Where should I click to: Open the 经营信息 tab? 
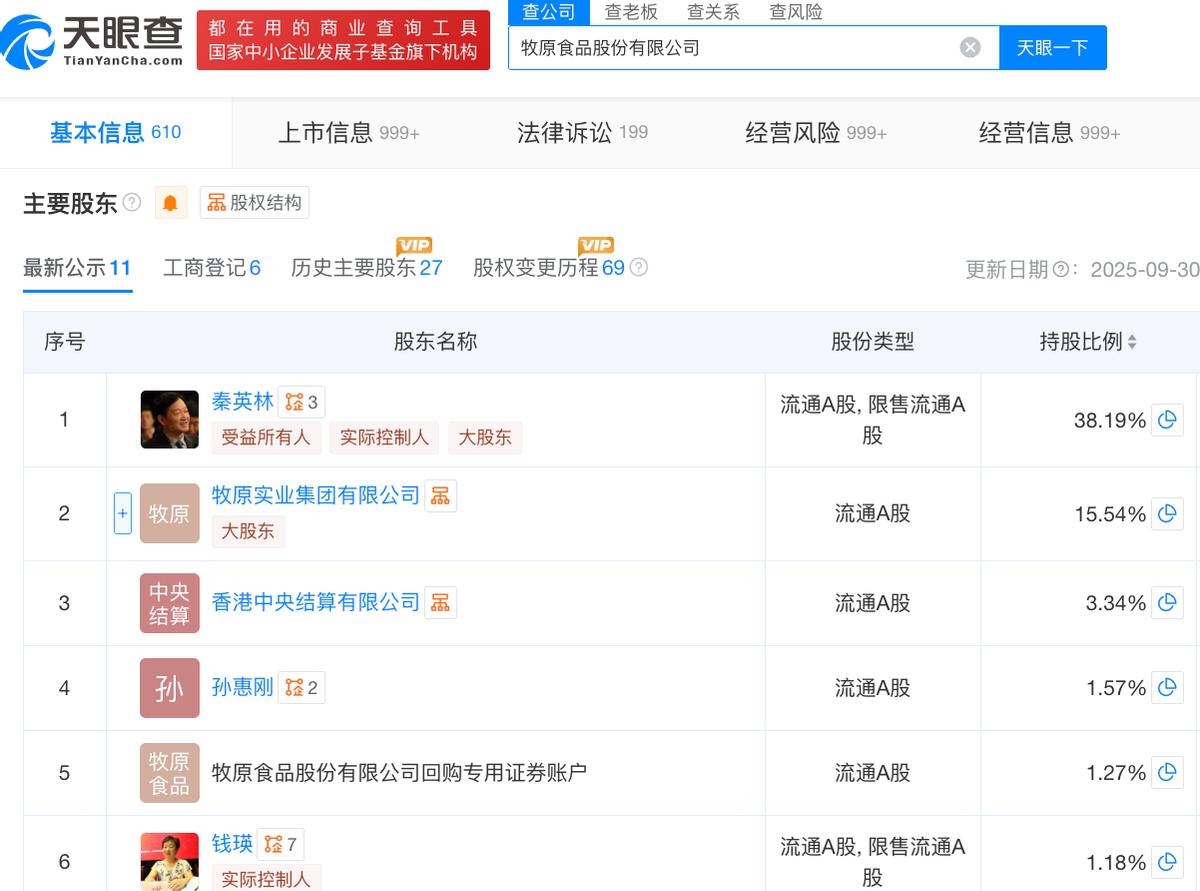1049,132
